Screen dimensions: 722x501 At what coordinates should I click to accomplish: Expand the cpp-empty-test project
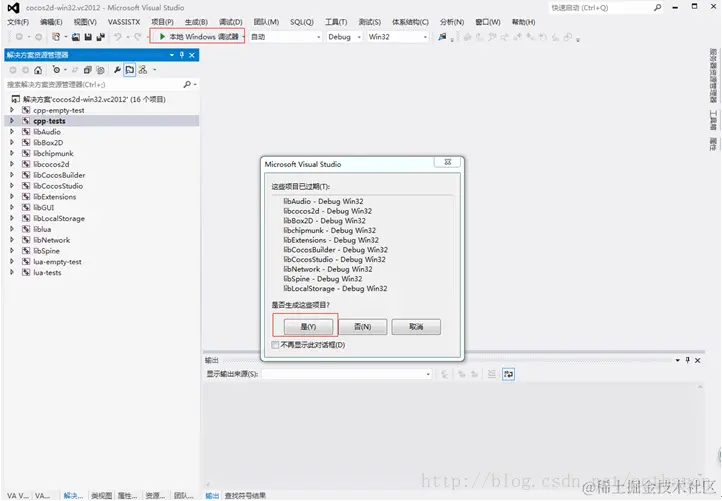point(12,110)
